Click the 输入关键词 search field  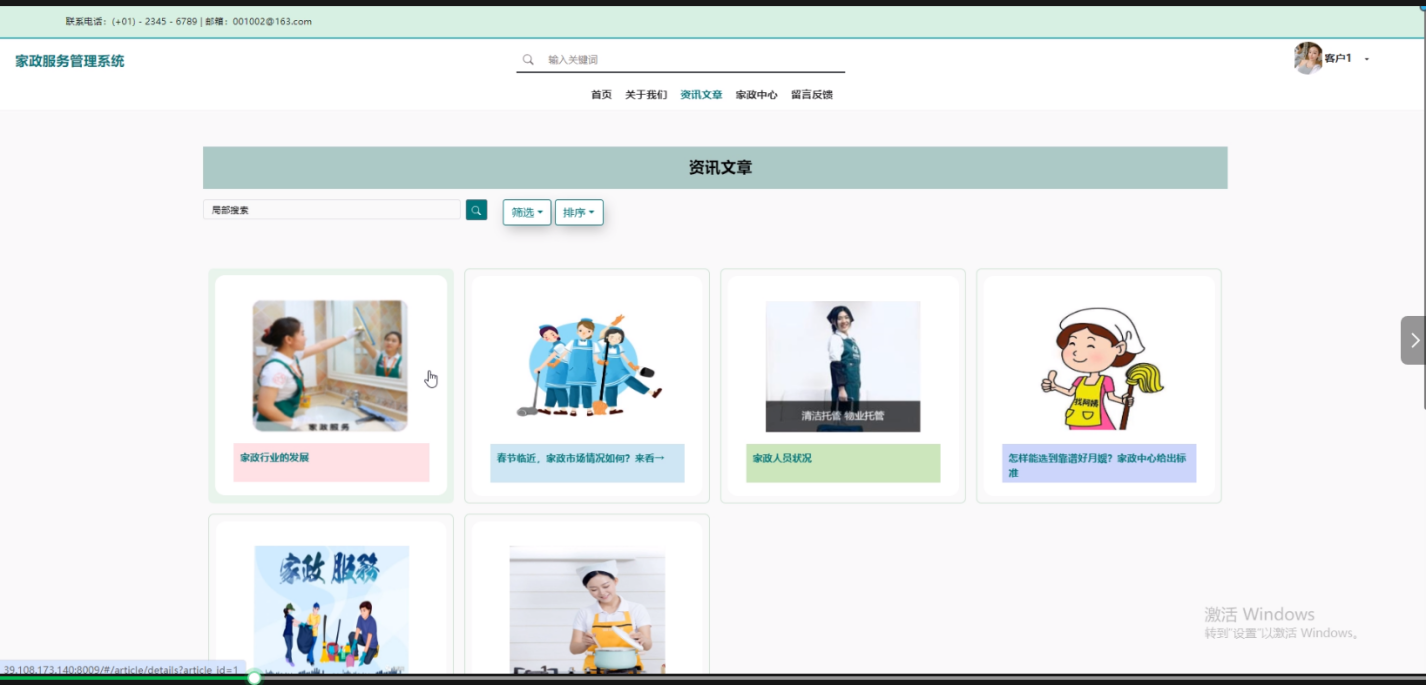[x=695, y=60]
